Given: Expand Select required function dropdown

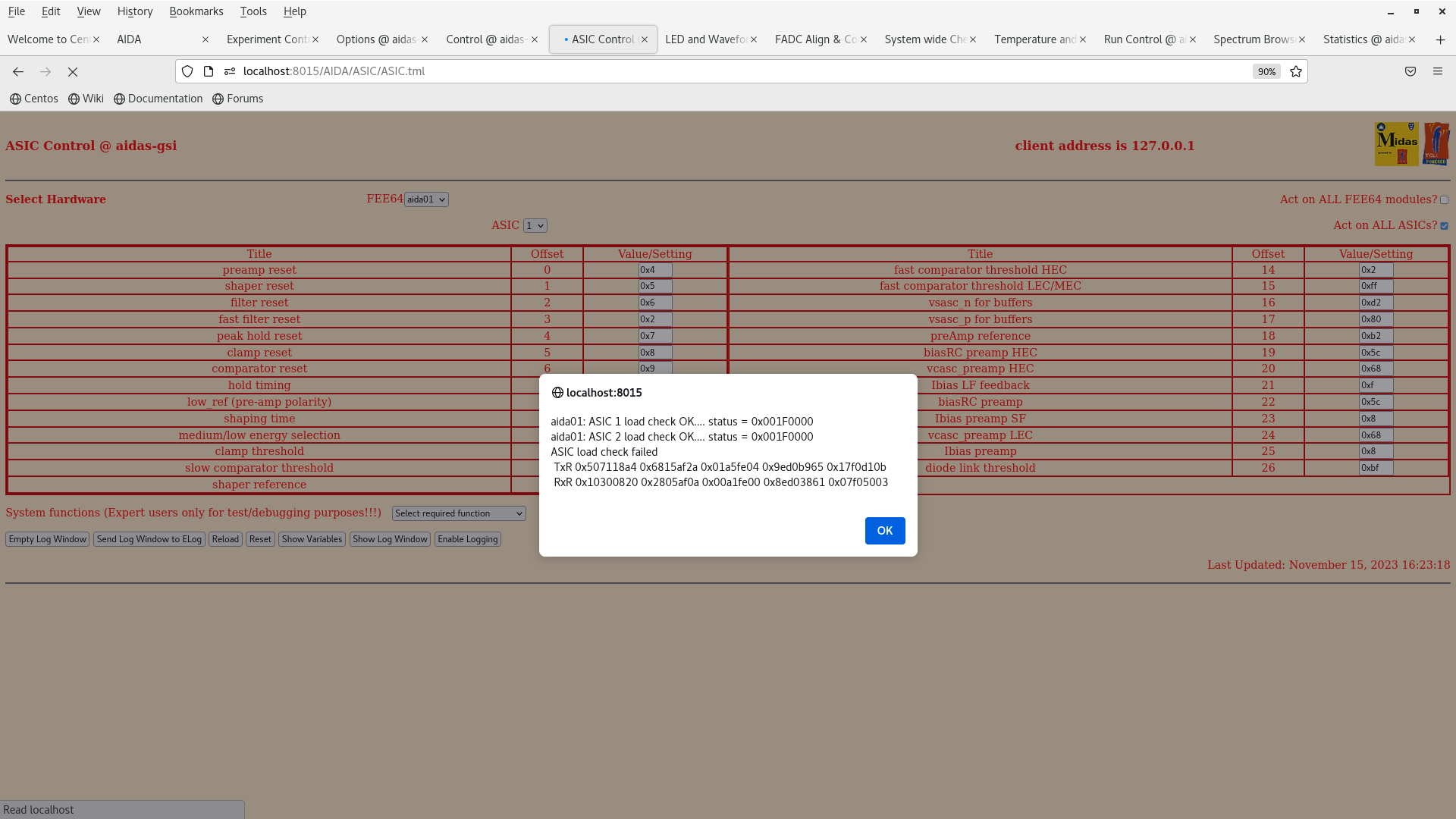Looking at the screenshot, I should [x=459, y=513].
